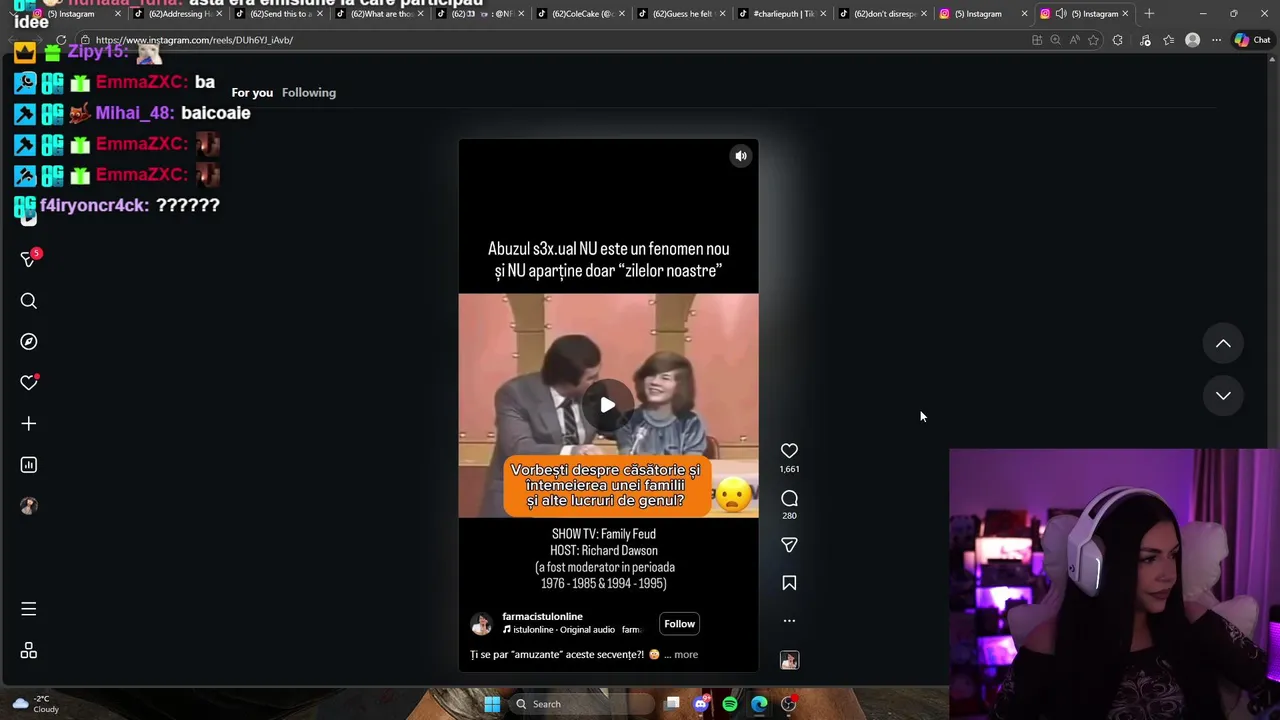1280x720 pixels.
Task: Share the reel via paper plane icon
Action: click(789, 545)
